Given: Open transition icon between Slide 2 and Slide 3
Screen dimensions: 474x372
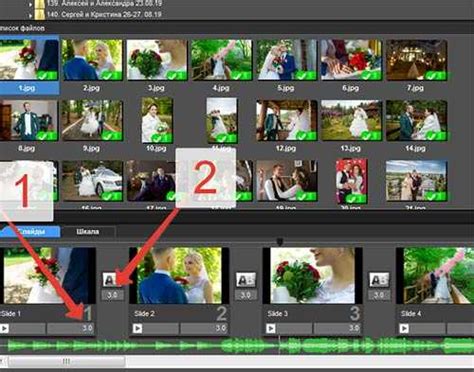Looking at the screenshot, I should 246,280.
